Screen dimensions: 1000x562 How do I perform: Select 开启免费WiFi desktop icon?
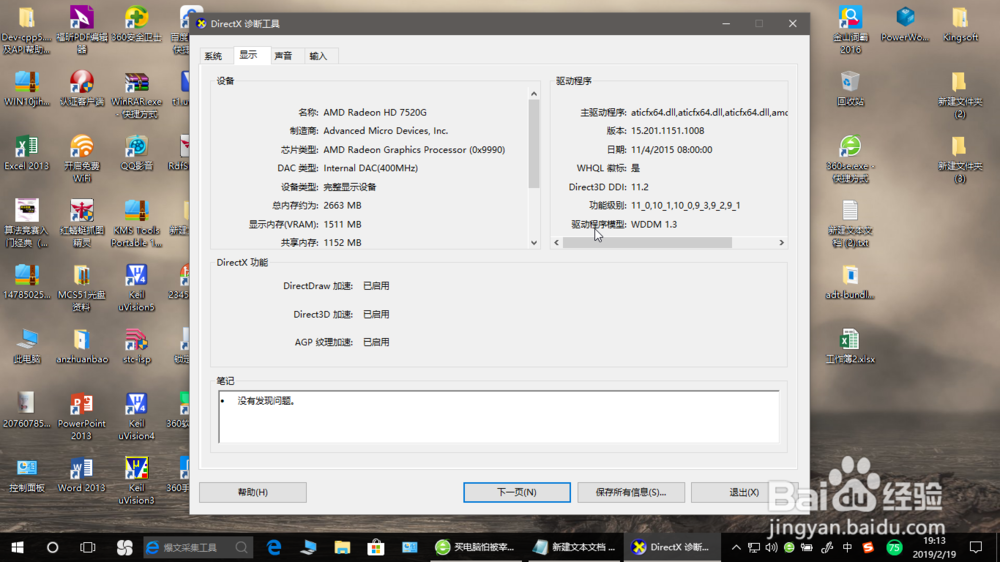(82, 159)
